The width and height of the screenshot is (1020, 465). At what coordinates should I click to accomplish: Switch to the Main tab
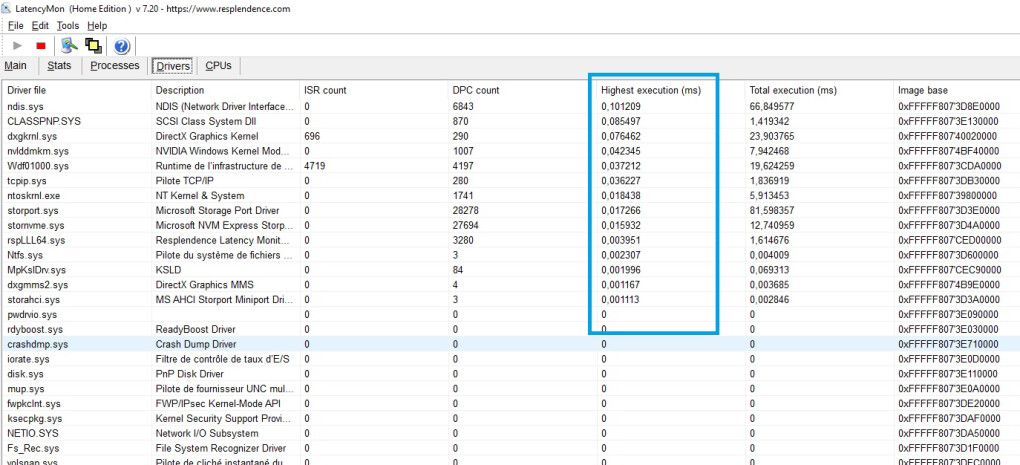[16, 66]
